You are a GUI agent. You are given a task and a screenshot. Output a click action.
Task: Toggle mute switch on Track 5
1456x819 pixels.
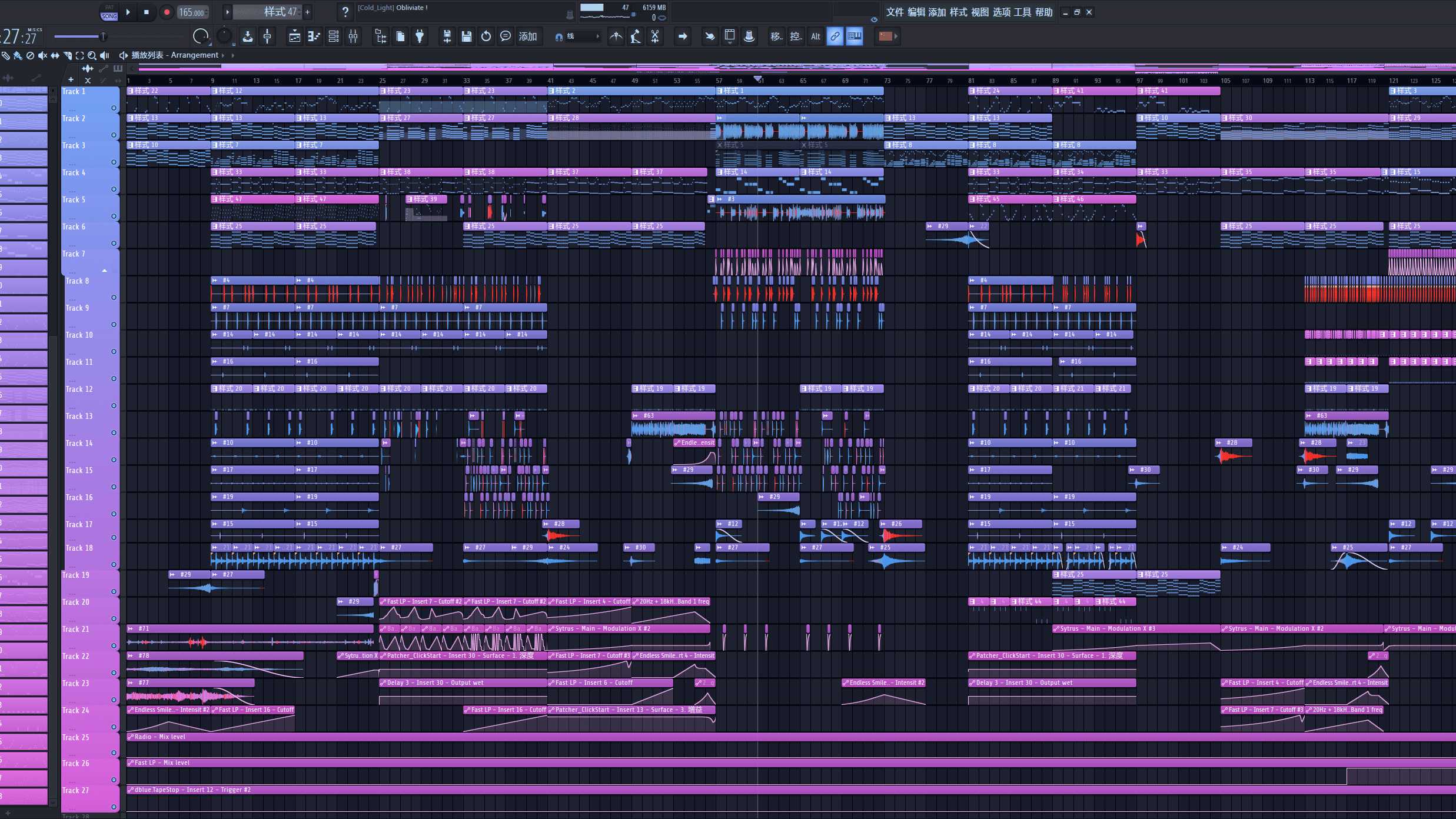coord(114,217)
